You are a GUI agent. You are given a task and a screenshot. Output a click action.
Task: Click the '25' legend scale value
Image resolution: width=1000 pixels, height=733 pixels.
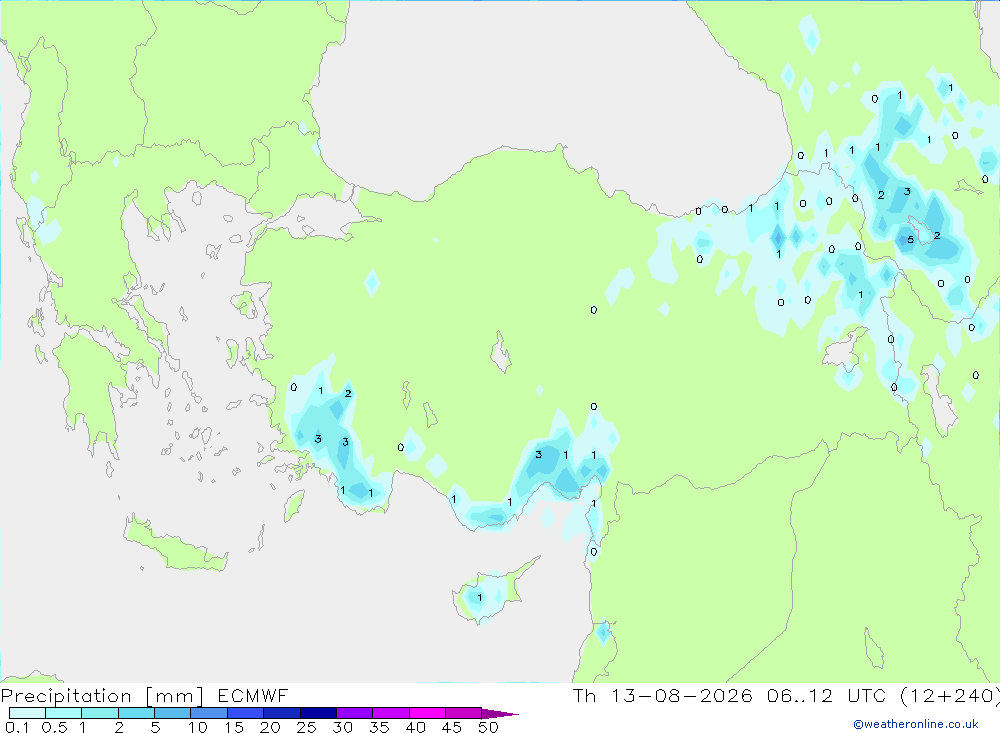[x=306, y=727]
